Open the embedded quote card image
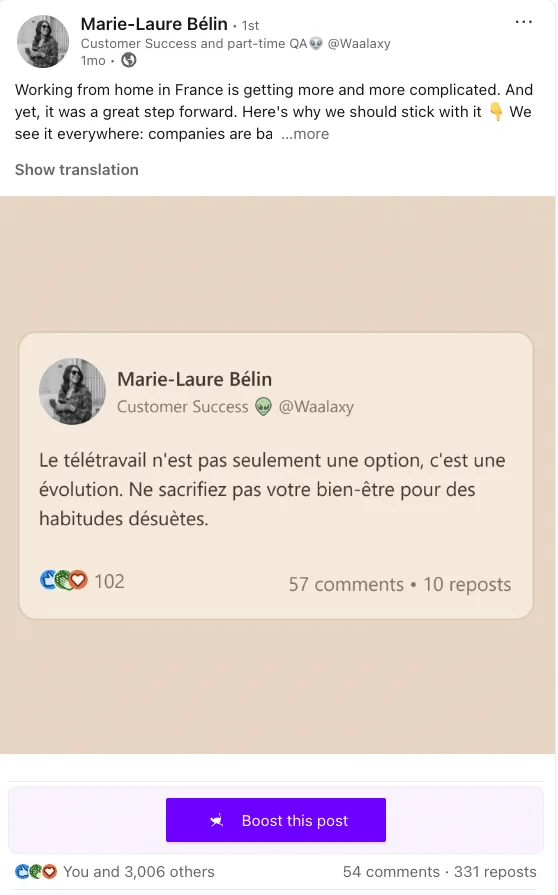The width and height of the screenshot is (558, 895). click(277, 475)
